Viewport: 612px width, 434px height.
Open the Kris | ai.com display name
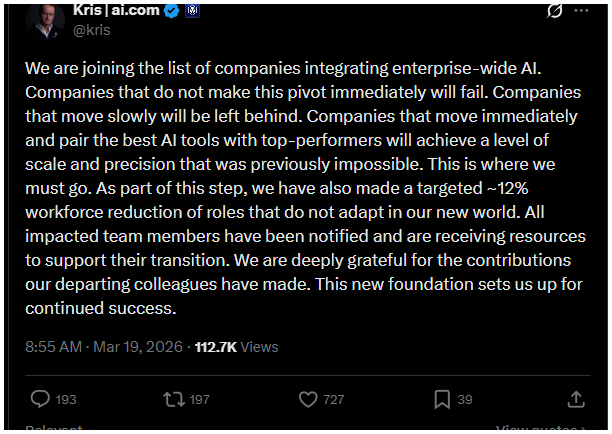(116, 11)
